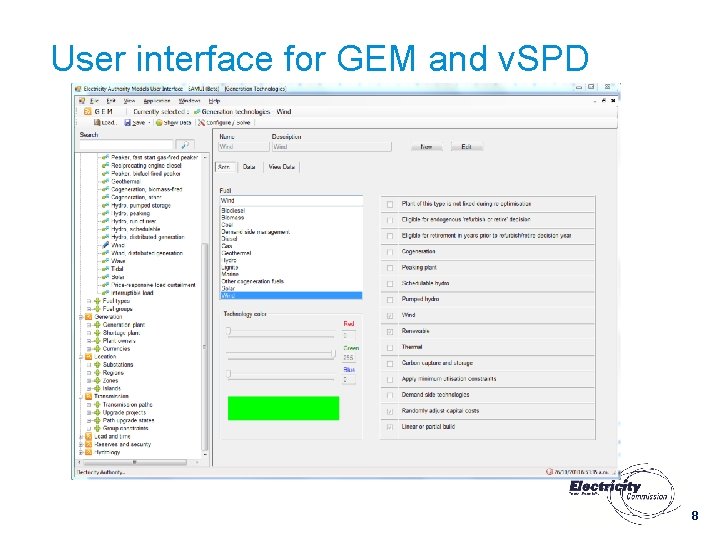
Task: Toggle the Thermal checkbox
Action: (390, 348)
